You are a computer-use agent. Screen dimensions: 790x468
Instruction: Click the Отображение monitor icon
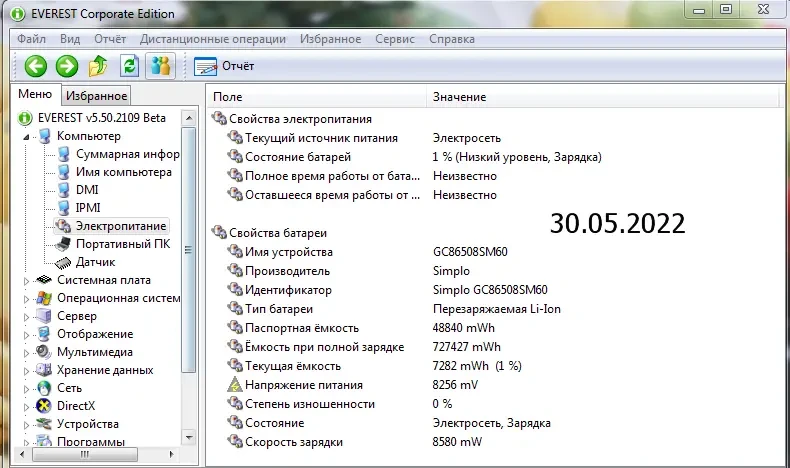tap(44, 333)
